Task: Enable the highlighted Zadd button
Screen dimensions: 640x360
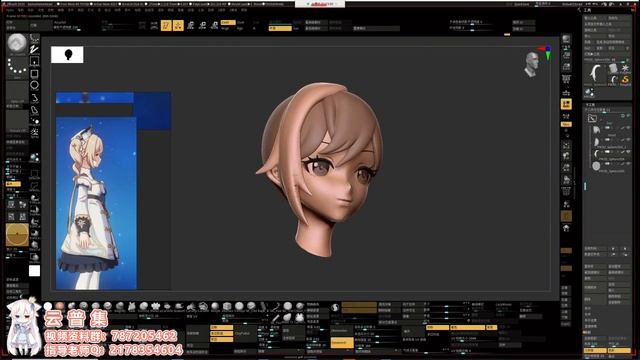Action: (x=228, y=22)
